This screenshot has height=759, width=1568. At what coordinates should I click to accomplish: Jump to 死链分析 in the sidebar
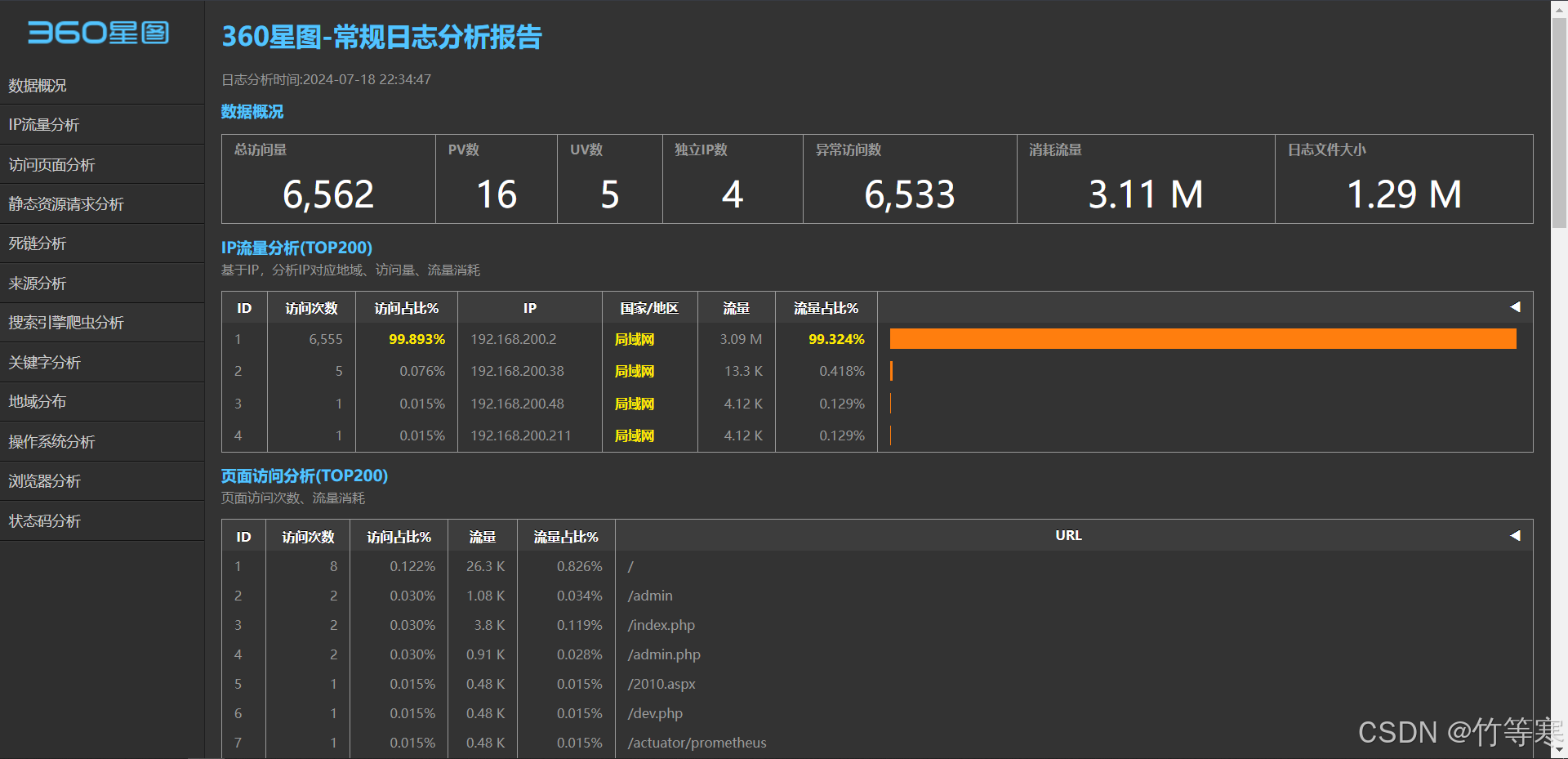(102, 243)
